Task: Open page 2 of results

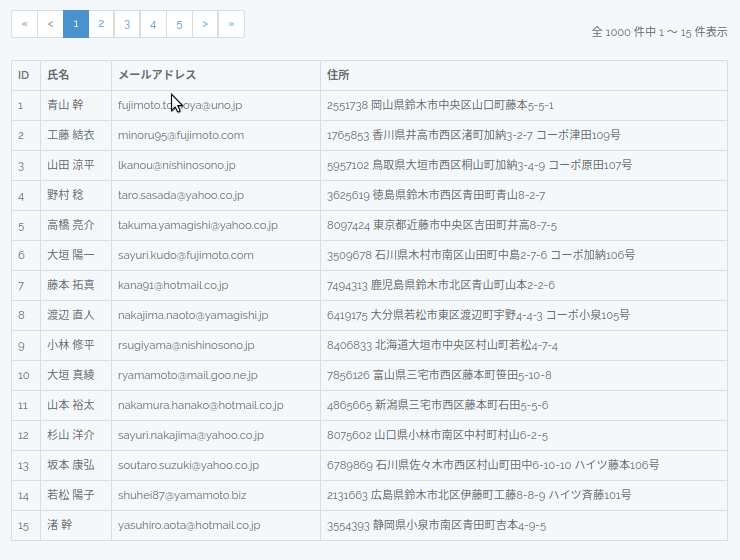Action: pyautogui.click(x=101, y=24)
